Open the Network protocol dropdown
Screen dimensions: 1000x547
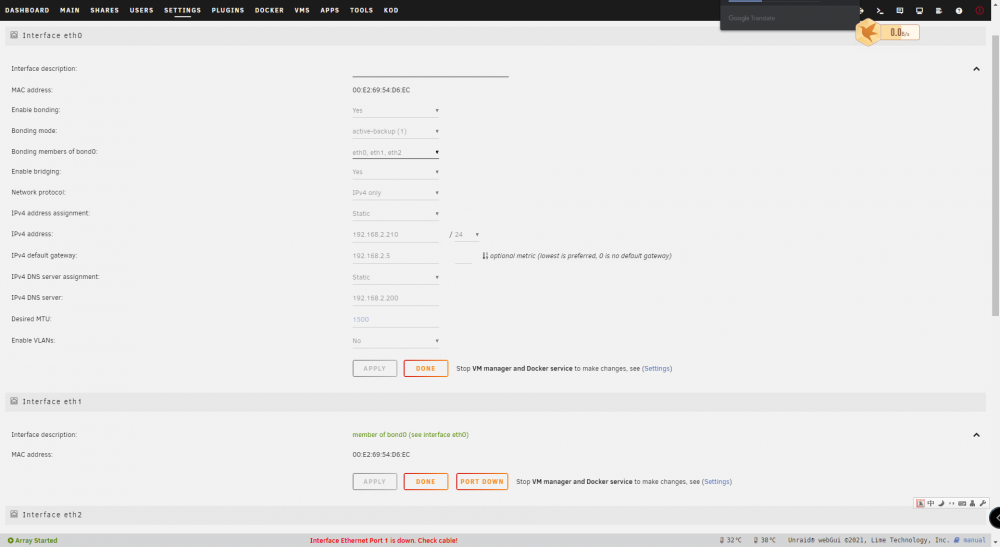click(x=395, y=193)
